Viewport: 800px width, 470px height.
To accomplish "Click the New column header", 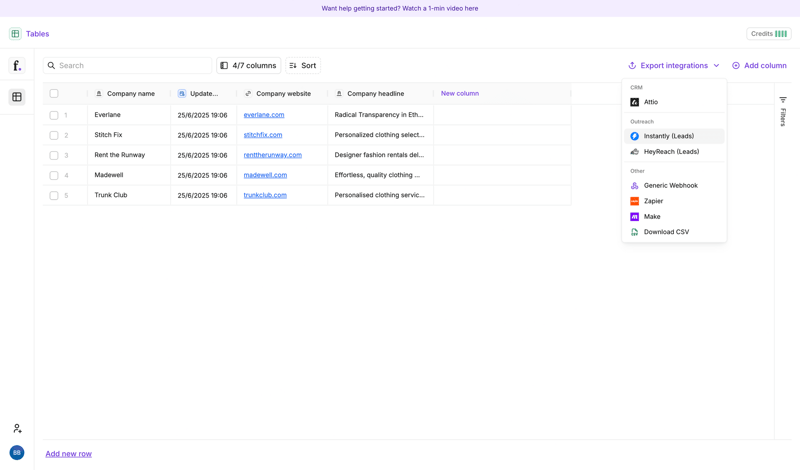I will pyautogui.click(x=460, y=93).
